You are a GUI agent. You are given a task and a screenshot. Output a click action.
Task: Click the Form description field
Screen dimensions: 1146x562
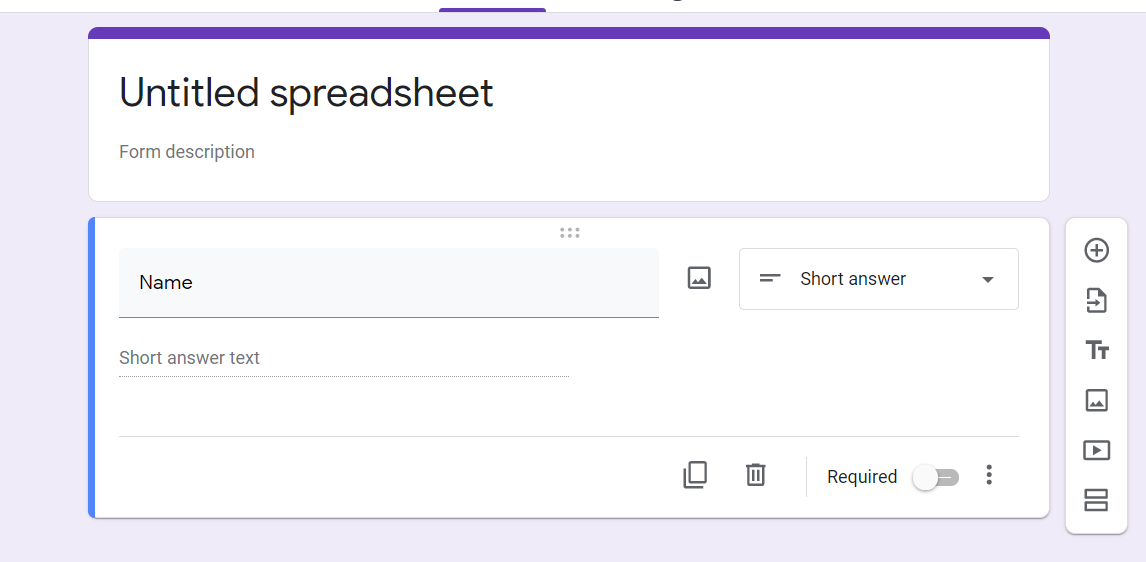point(187,152)
